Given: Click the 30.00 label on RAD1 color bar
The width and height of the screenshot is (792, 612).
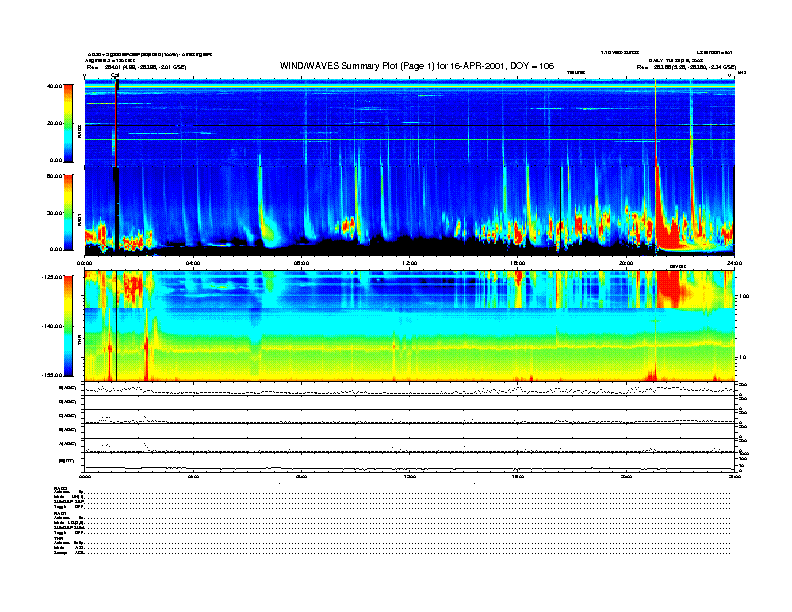Looking at the screenshot, I should coord(54,213).
